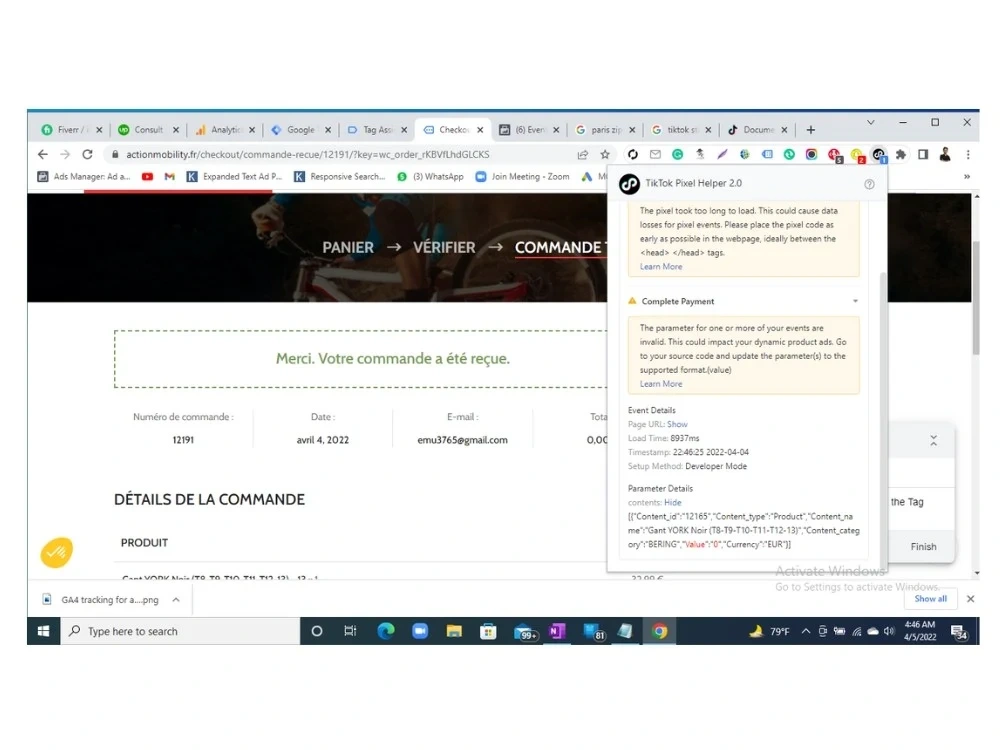Go back to previous page
This screenshot has width=1000, height=750.
(x=43, y=154)
